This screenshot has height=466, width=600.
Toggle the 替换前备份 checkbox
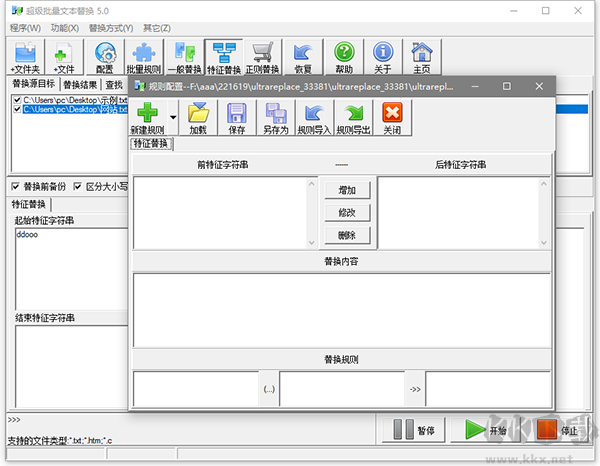pos(16,186)
